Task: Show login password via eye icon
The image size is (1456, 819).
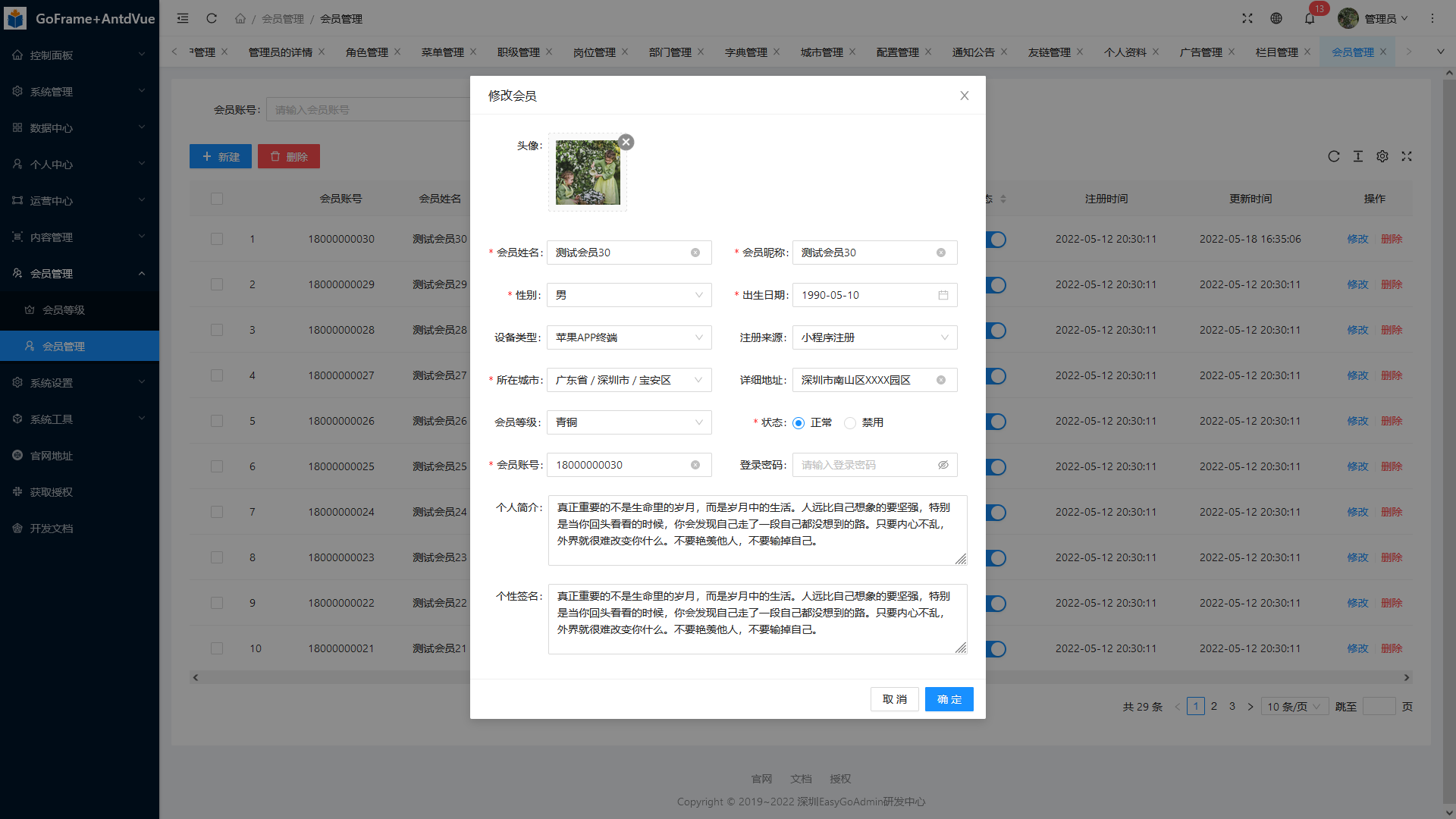Action: tap(943, 465)
